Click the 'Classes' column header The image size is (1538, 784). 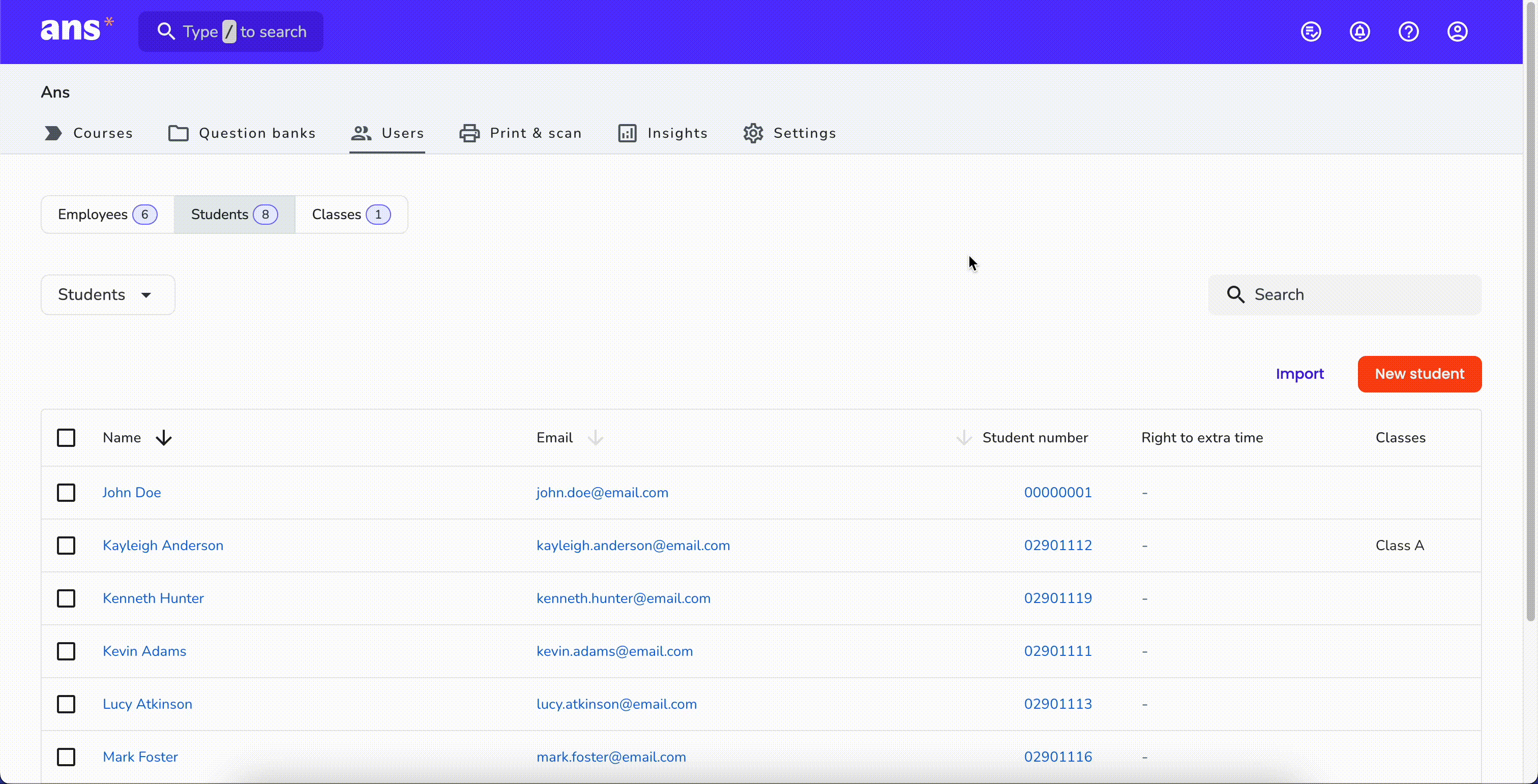1400,438
